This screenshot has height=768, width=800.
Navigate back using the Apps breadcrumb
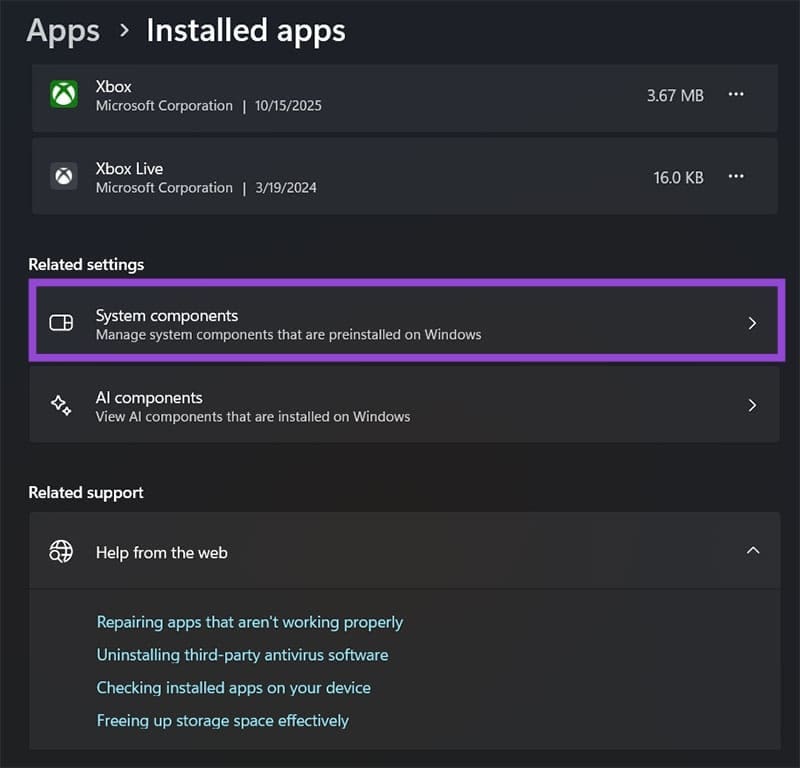pyautogui.click(x=62, y=31)
